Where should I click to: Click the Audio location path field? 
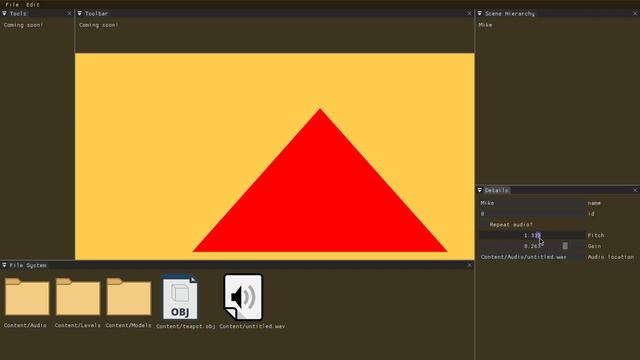click(532, 257)
